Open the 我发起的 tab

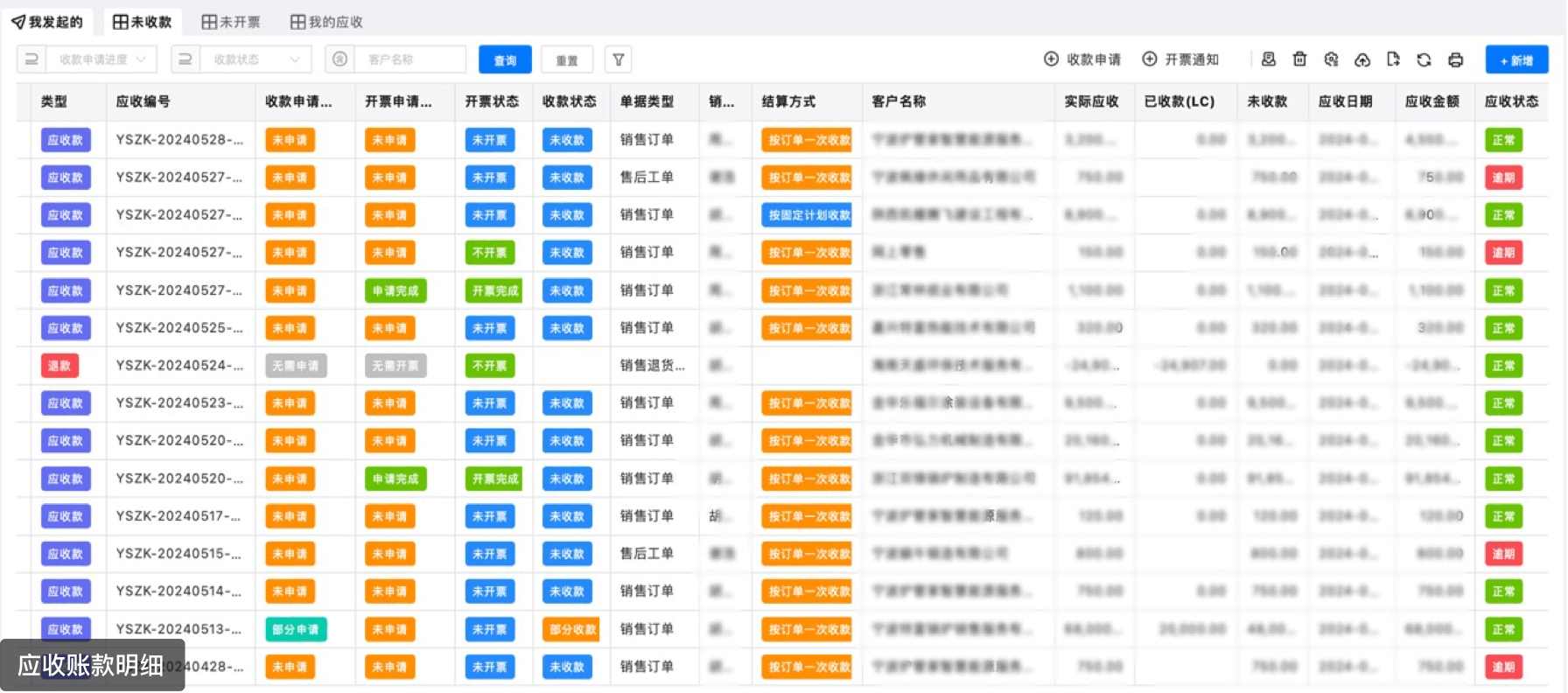(x=47, y=22)
